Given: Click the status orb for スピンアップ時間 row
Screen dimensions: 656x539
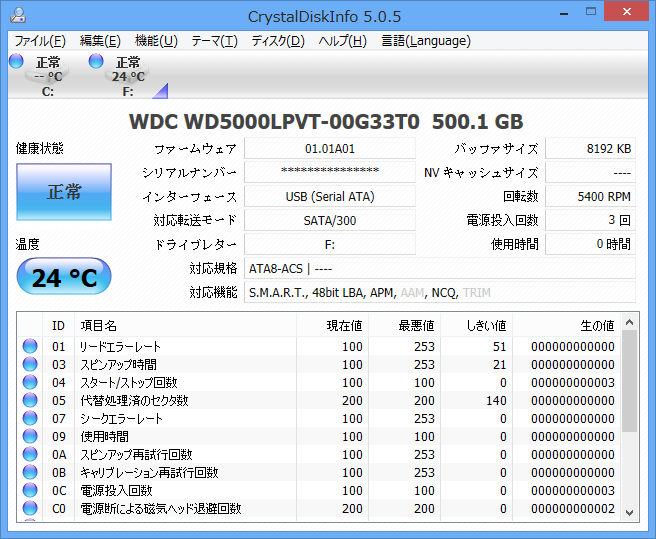Looking at the screenshot, I should (30, 365).
